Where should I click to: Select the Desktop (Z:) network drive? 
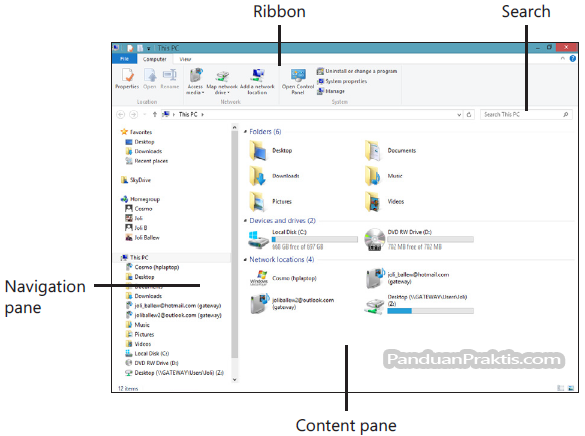click(419, 304)
